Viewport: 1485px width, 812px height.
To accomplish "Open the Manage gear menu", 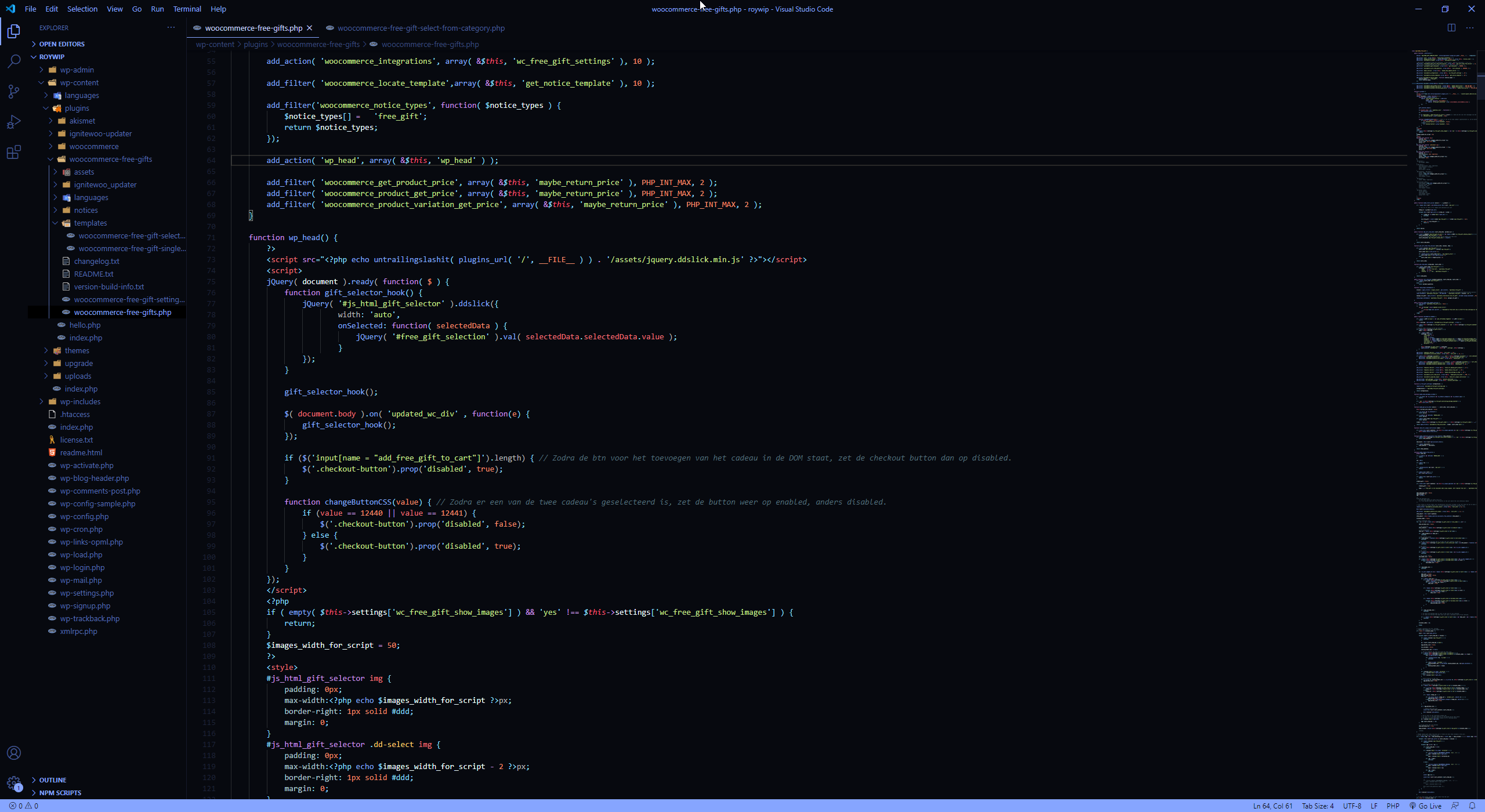I will pyautogui.click(x=14, y=783).
